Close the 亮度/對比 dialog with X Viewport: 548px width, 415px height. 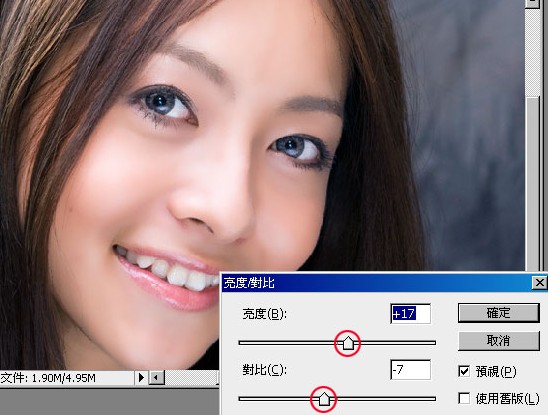540,282
